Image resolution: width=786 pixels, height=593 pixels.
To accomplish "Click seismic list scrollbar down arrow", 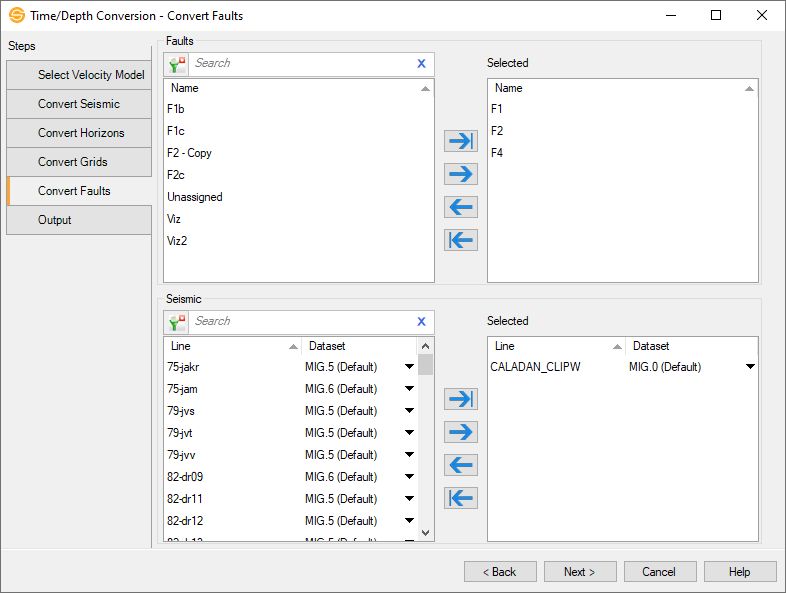I will coord(426,533).
